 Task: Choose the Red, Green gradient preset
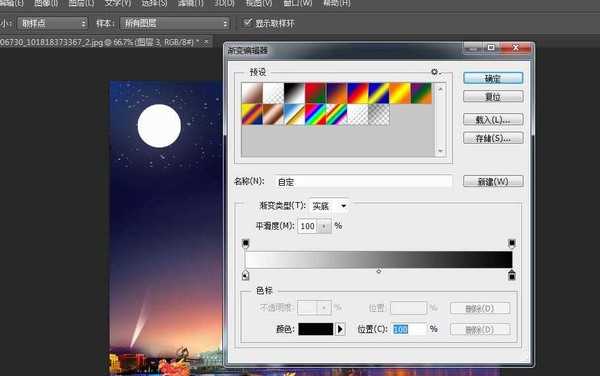[x=315, y=93]
